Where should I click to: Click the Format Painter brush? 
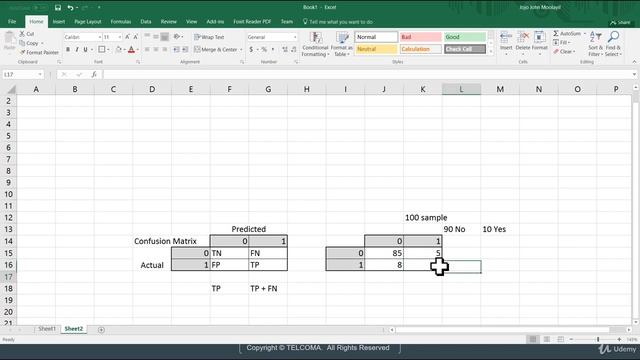click(22, 52)
